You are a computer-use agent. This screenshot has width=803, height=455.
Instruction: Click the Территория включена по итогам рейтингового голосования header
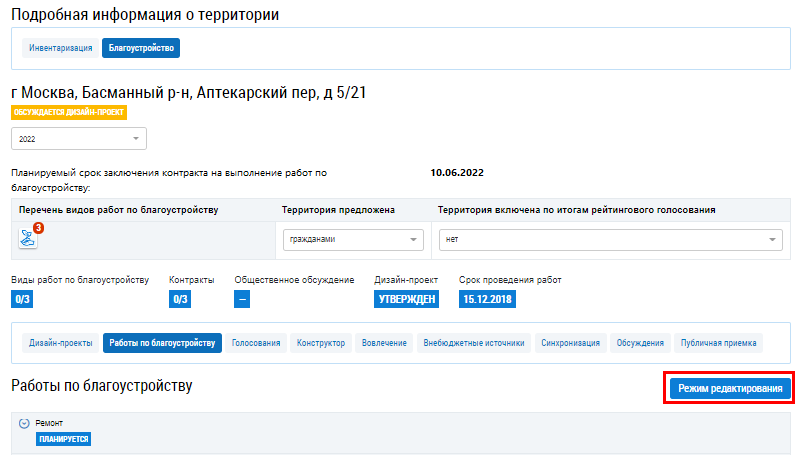point(577,210)
